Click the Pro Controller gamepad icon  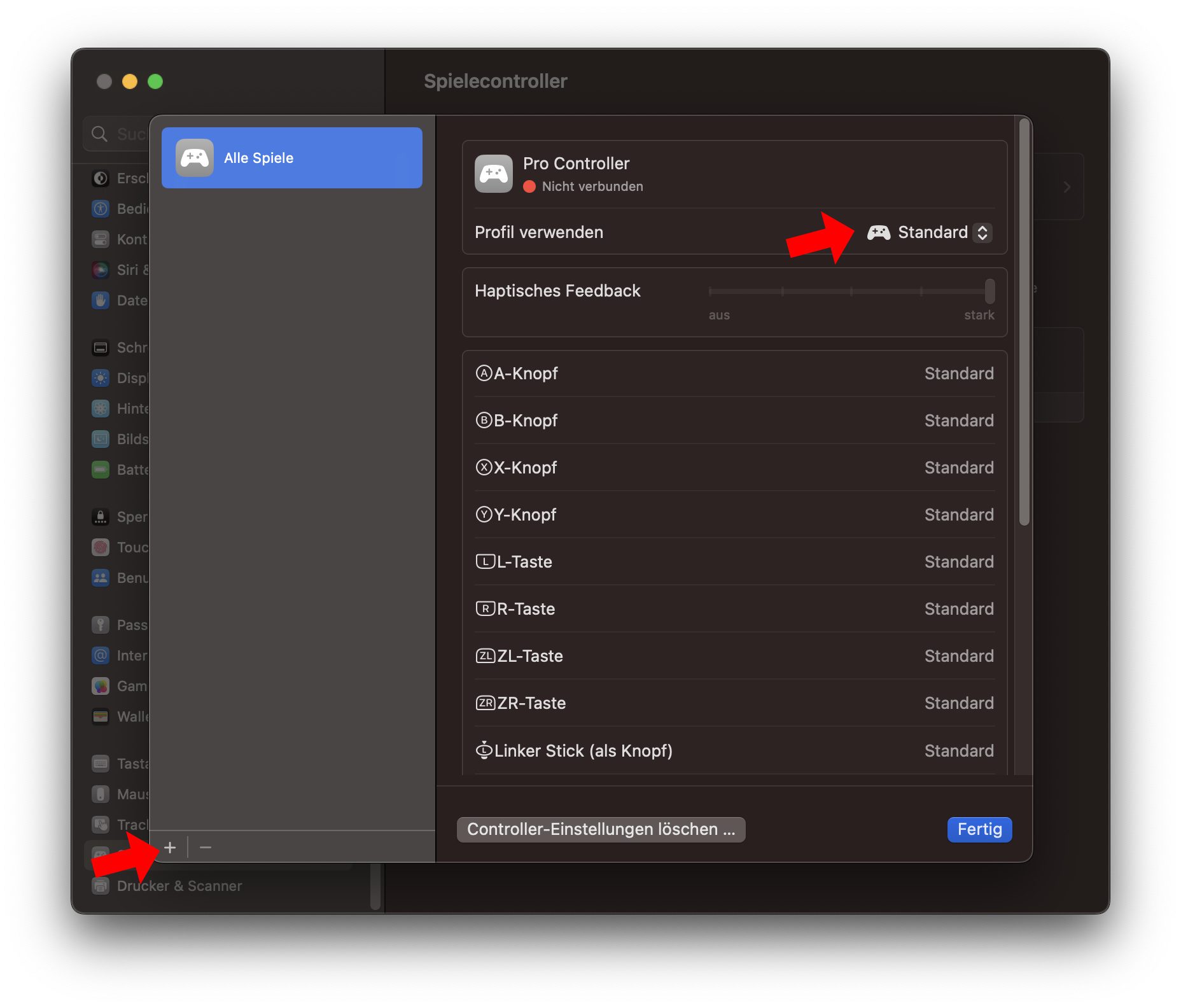pyautogui.click(x=494, y=174)
